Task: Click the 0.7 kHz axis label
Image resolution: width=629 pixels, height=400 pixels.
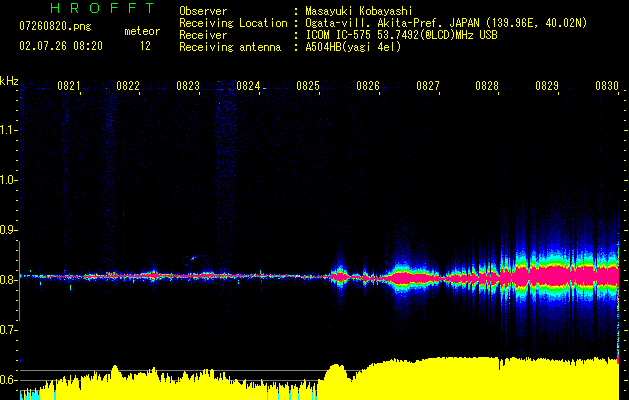Action: point(8,330)
